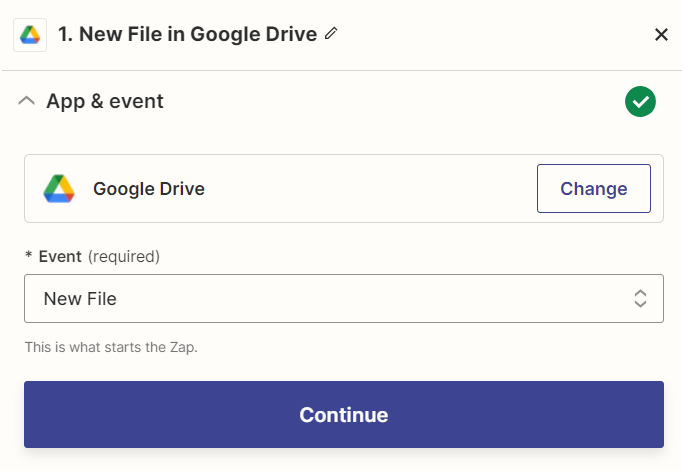Click the green checkmark status icon
Screen dimensions: 682x471
click(x=640, y=101)
